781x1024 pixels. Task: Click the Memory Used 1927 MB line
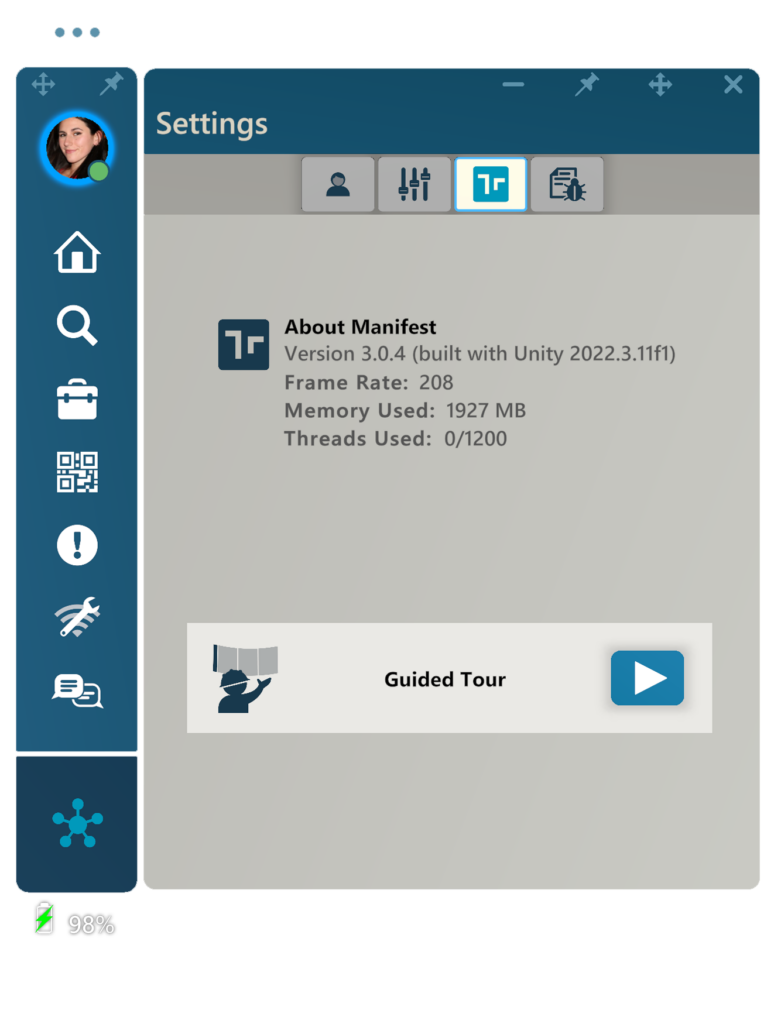(x=406, y=410)
